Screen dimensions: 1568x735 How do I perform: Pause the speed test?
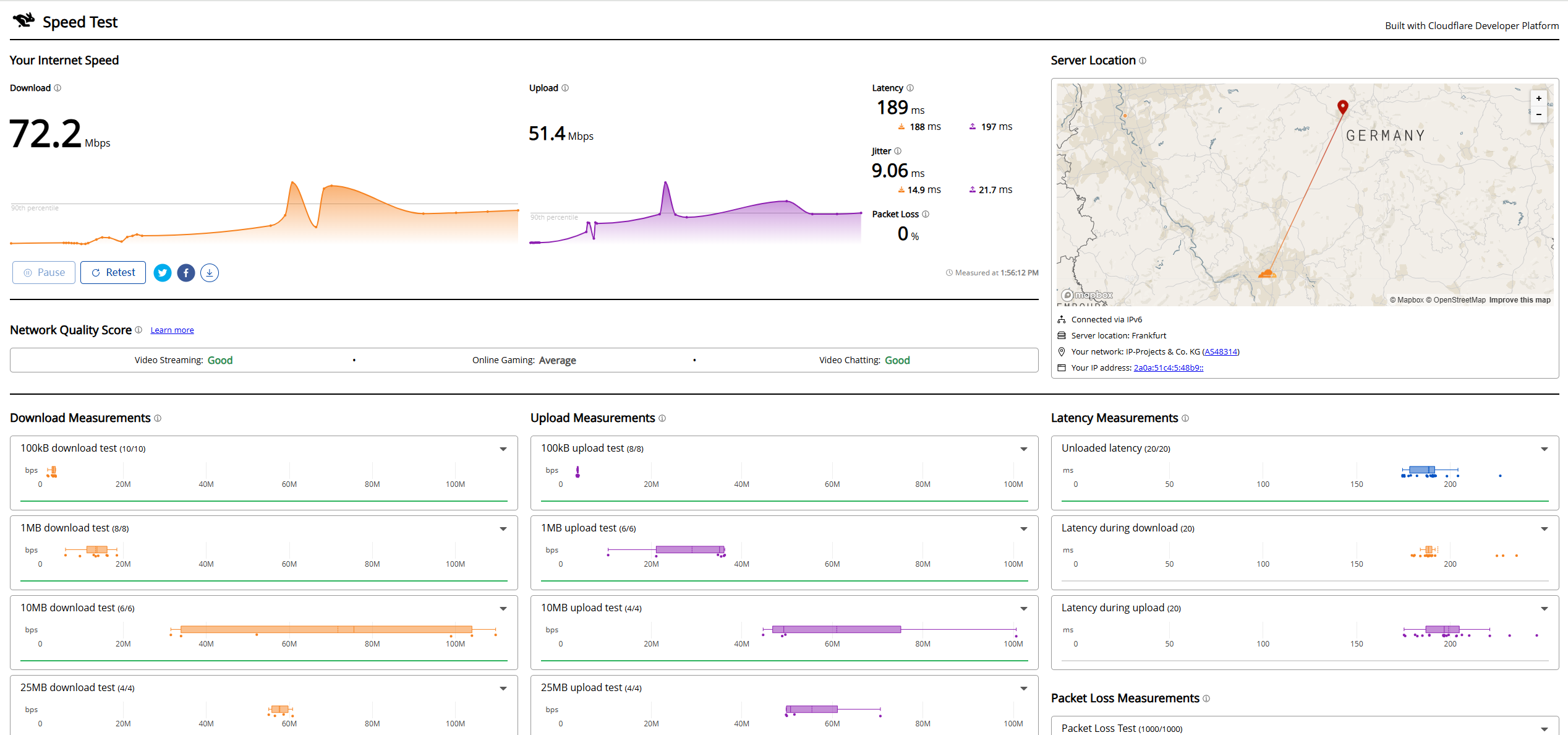pos(44,273)
